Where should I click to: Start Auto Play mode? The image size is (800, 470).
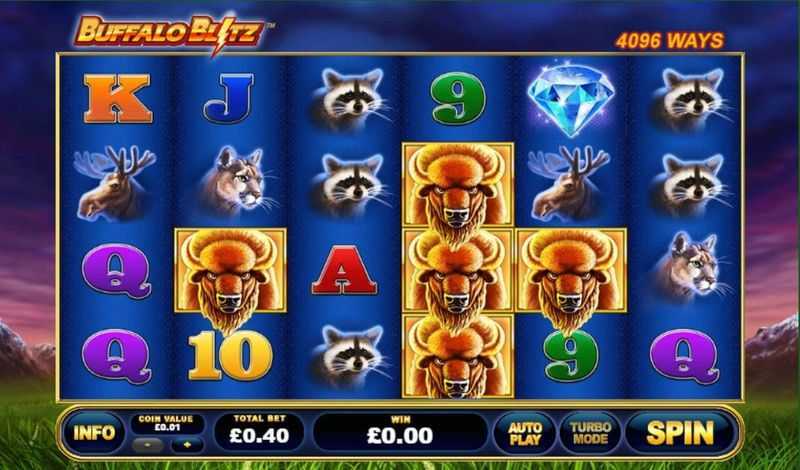click(524, 433)
